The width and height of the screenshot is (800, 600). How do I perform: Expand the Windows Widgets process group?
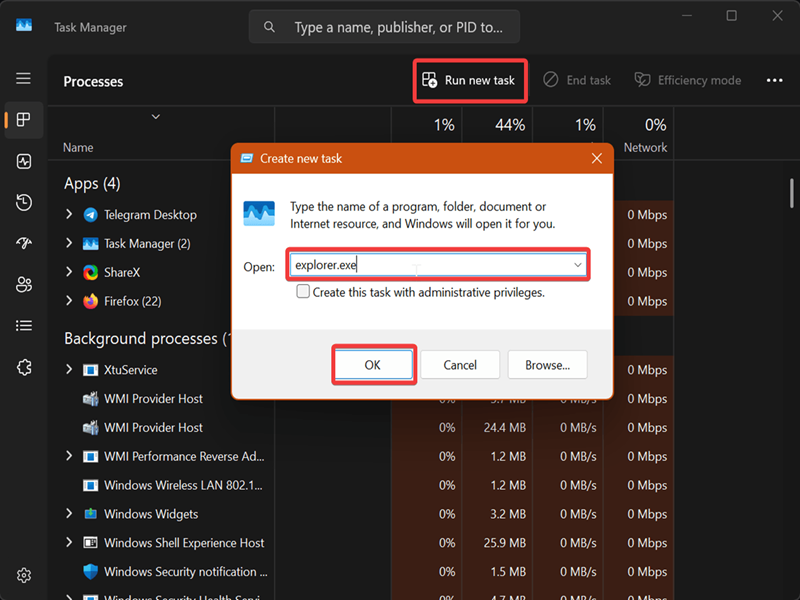pos(69,513)
